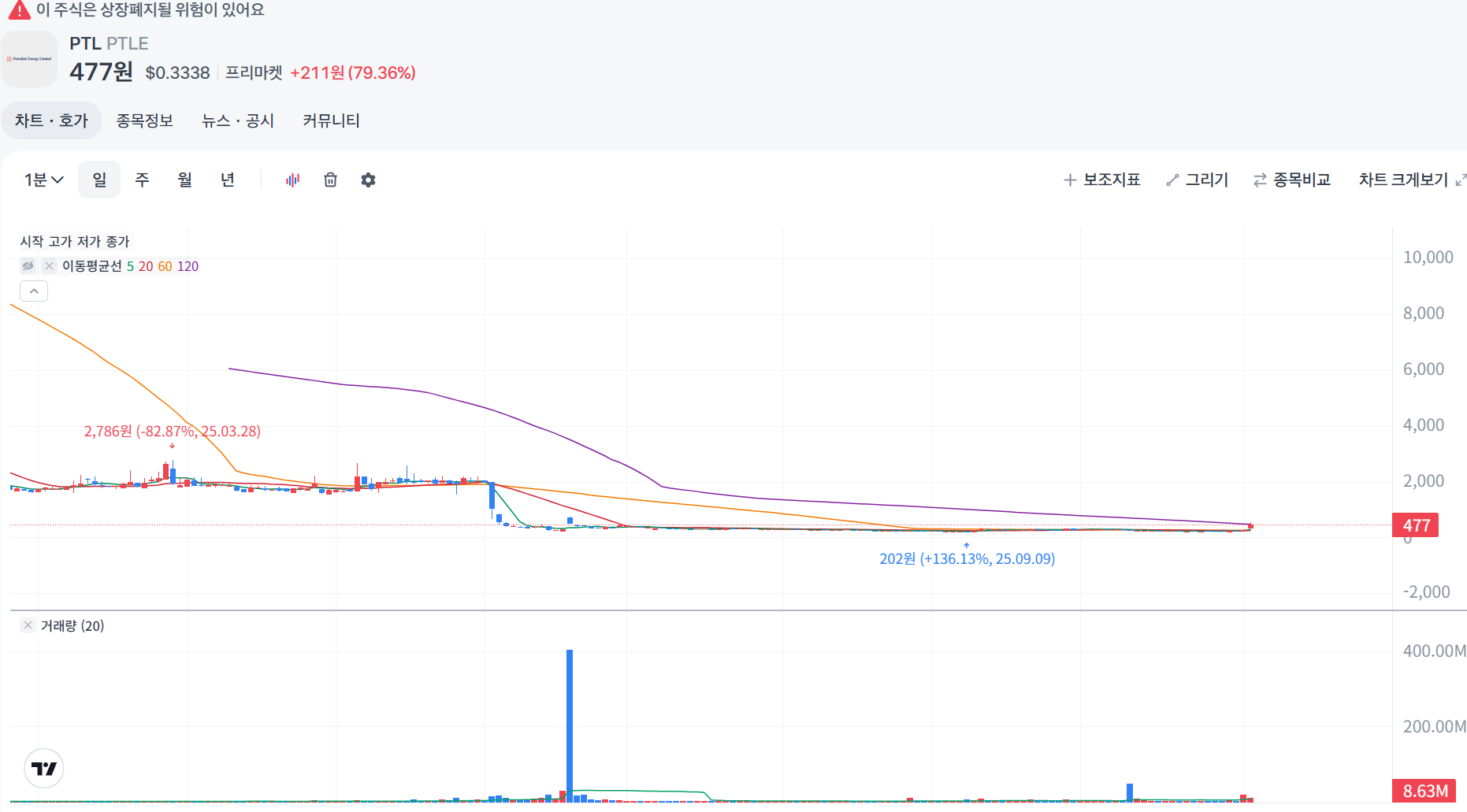Open the candlestick chart type icon
Screen dimensions: 1467x812
click(x=292, y=180)
